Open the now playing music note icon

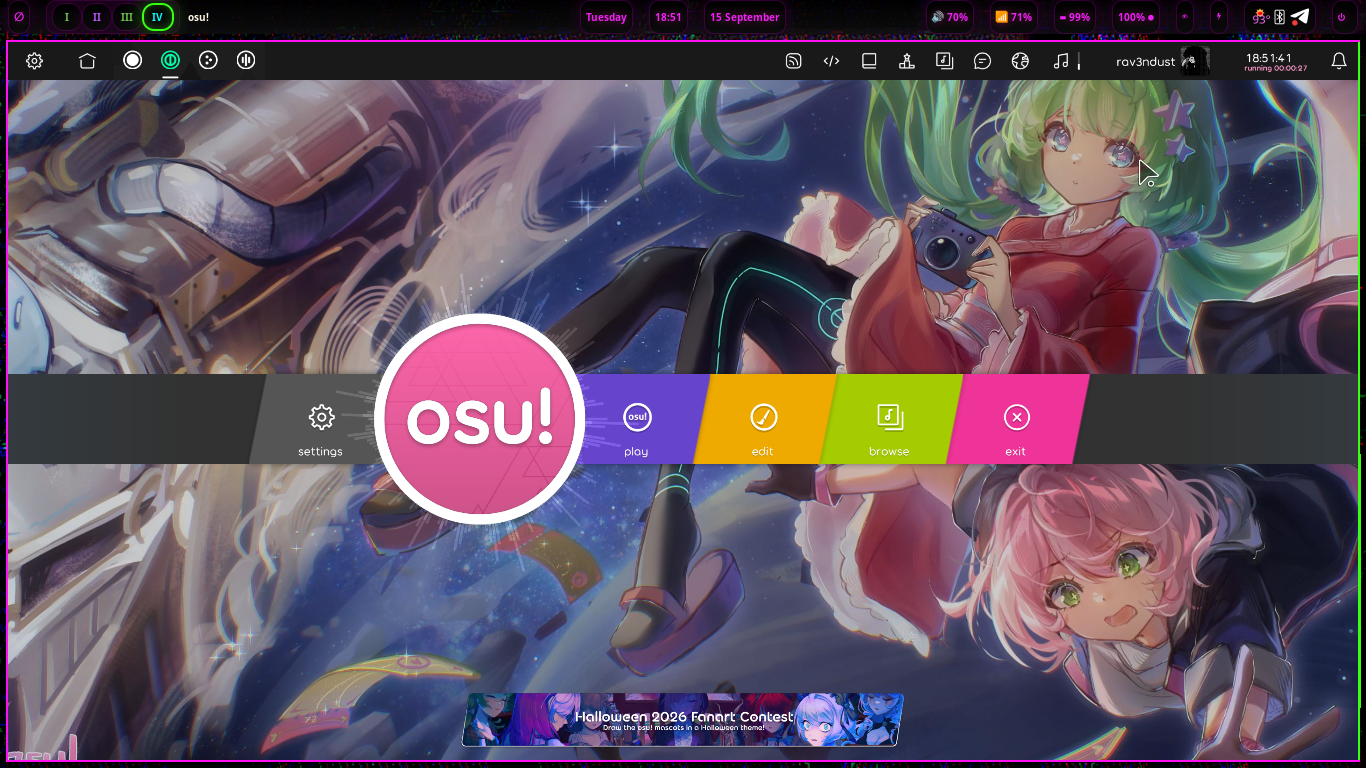(x=1061, y=61)
